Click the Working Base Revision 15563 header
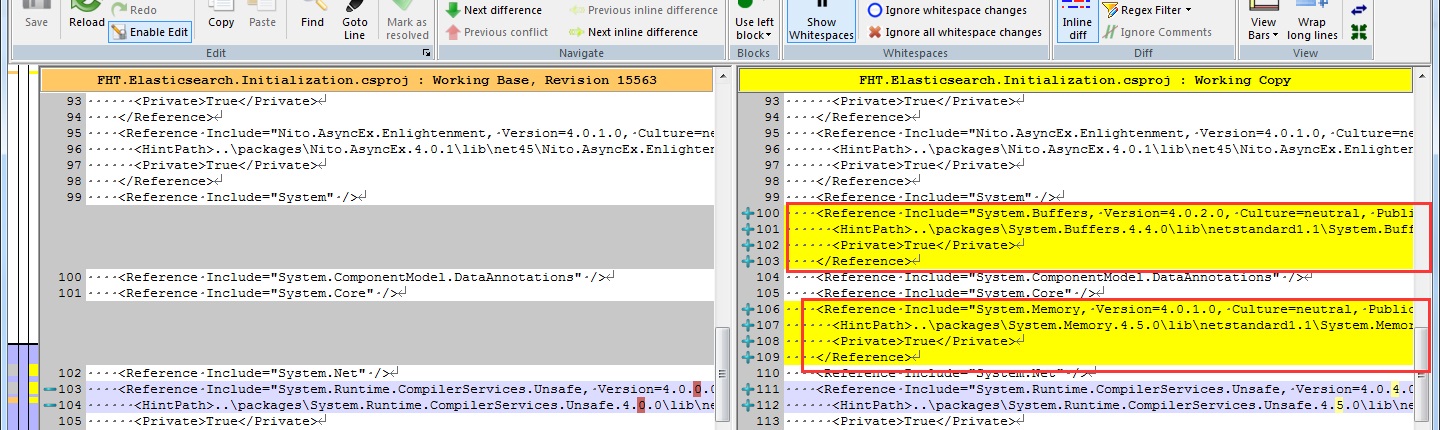 (377, 79)
